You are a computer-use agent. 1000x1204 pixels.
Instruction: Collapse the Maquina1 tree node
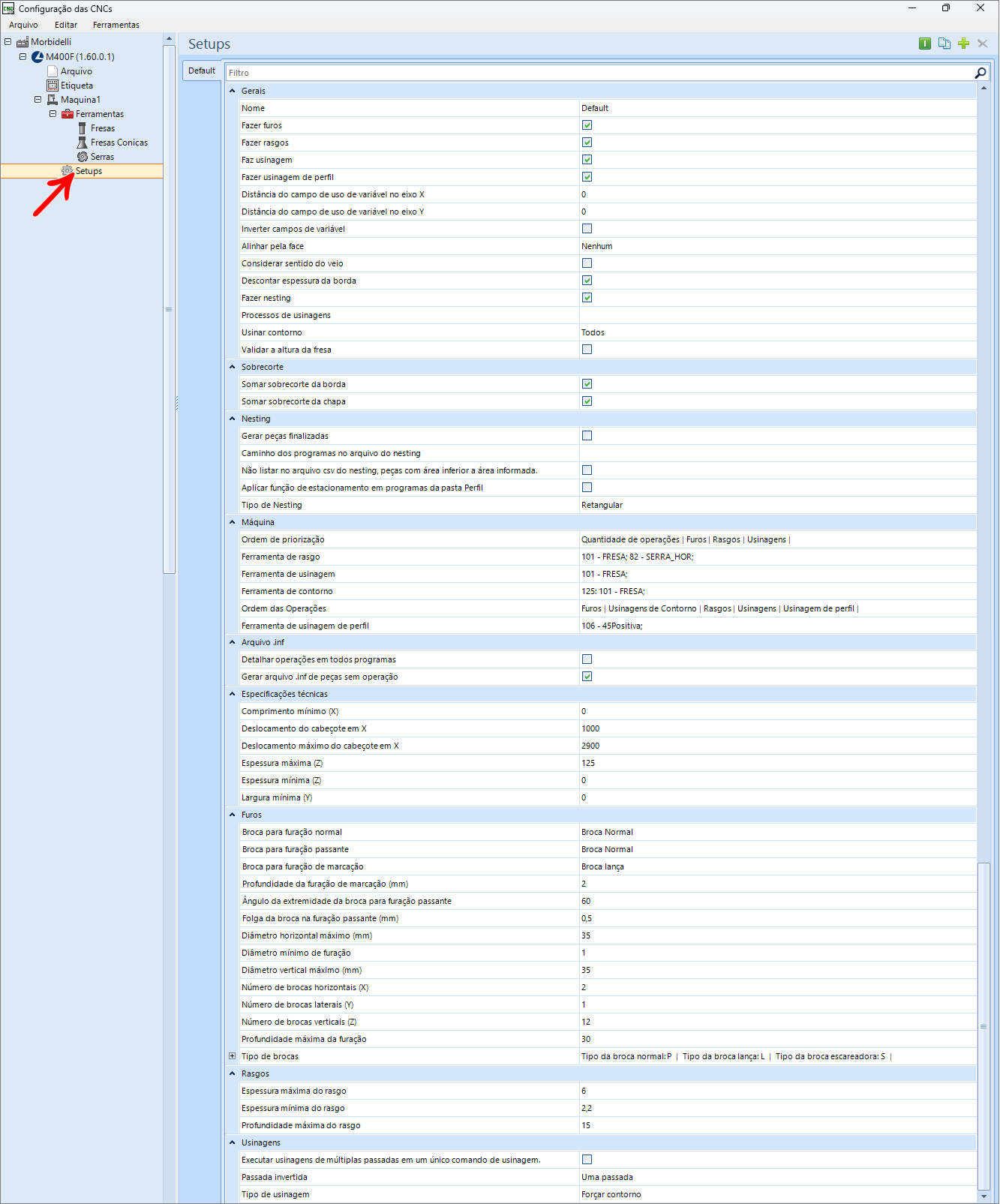coord(38,100)
